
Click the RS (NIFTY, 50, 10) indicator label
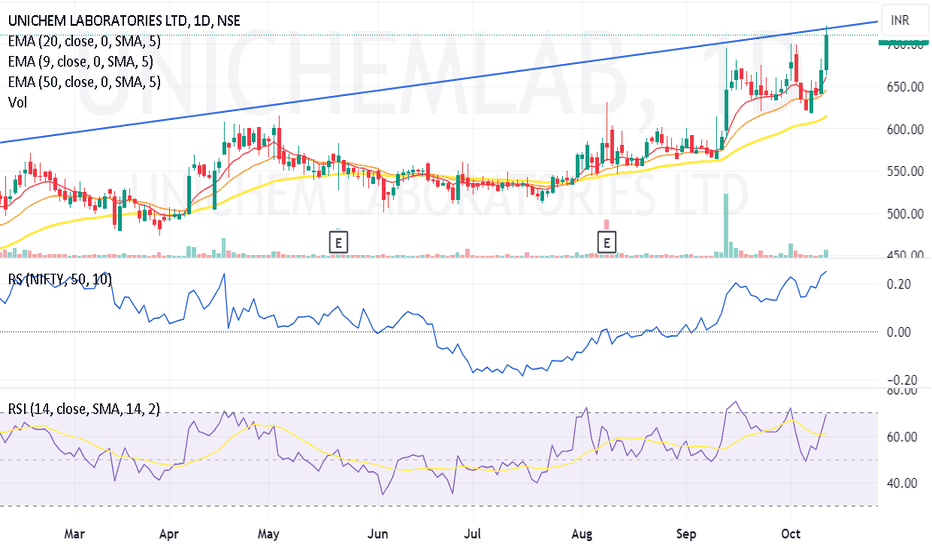pos(59,279)
